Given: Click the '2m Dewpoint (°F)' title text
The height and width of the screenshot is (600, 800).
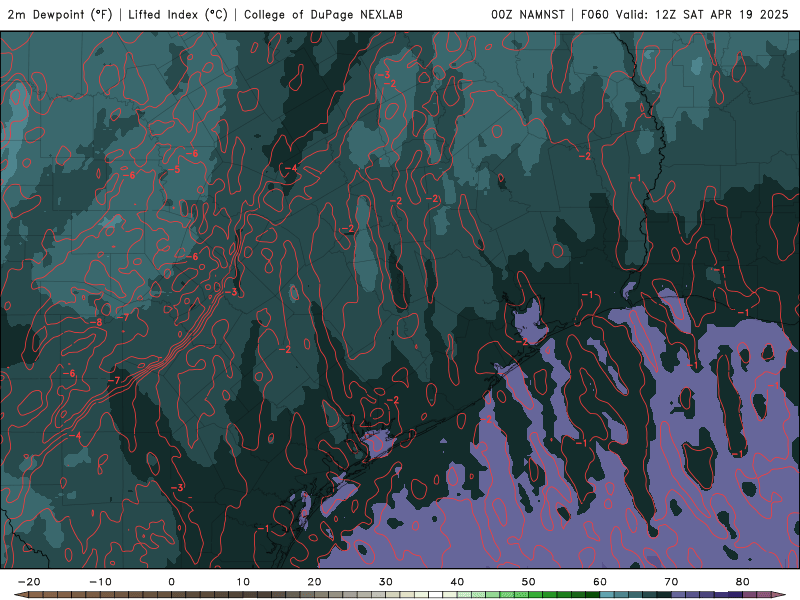Looking at the screenshot, I should click(x=60, y=15).
